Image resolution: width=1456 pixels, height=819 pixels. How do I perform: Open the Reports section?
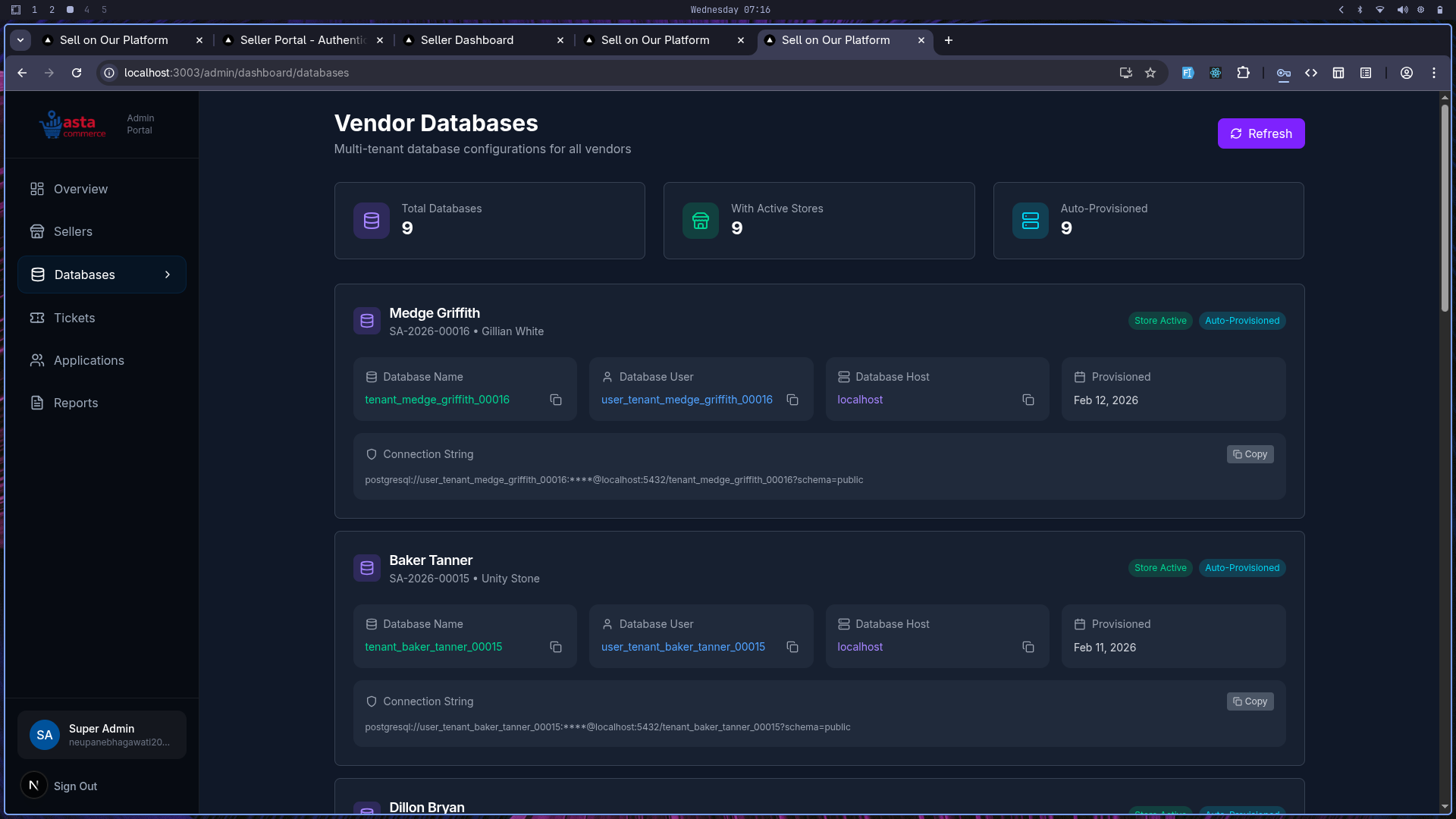click(x=76, y=403)
